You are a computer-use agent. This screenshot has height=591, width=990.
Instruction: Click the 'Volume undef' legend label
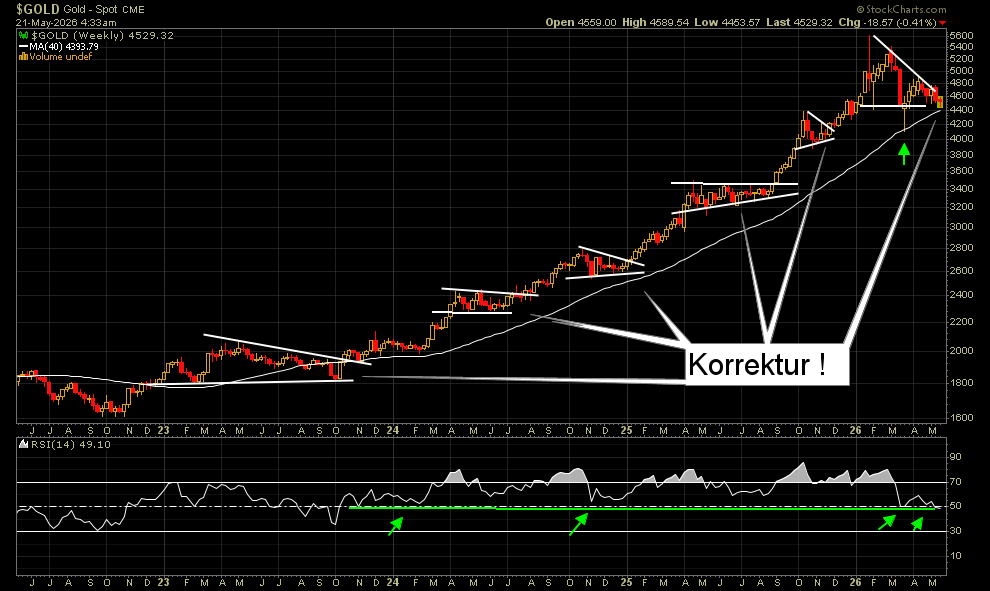pos(61,57)
